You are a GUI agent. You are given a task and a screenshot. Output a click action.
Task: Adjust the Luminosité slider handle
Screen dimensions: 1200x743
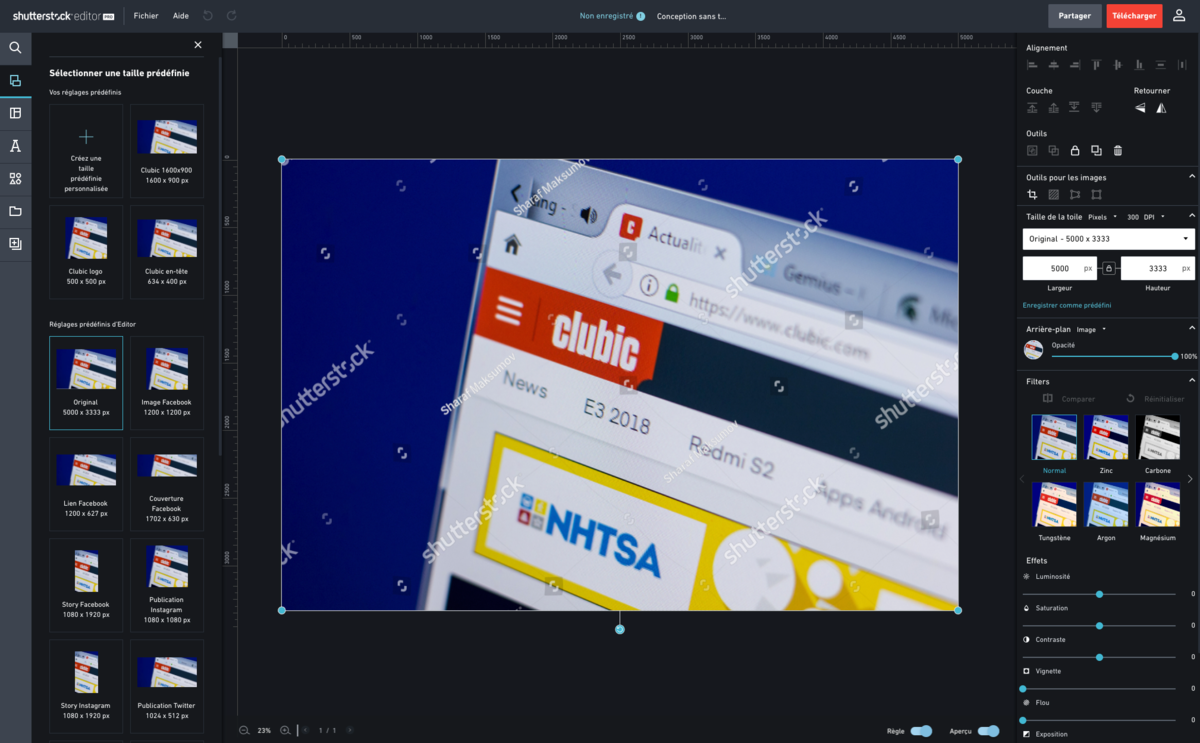point(1099,594)
